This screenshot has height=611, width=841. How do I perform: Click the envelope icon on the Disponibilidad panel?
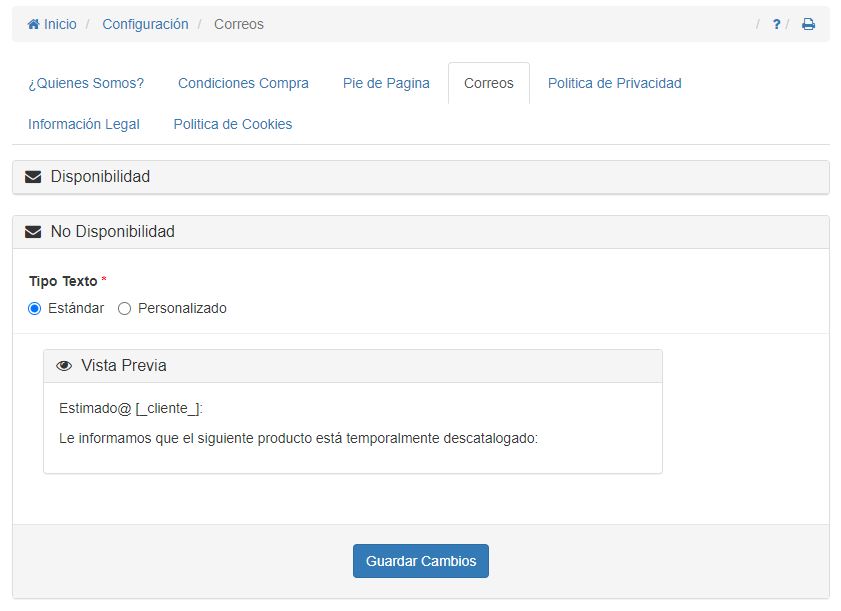31,176
